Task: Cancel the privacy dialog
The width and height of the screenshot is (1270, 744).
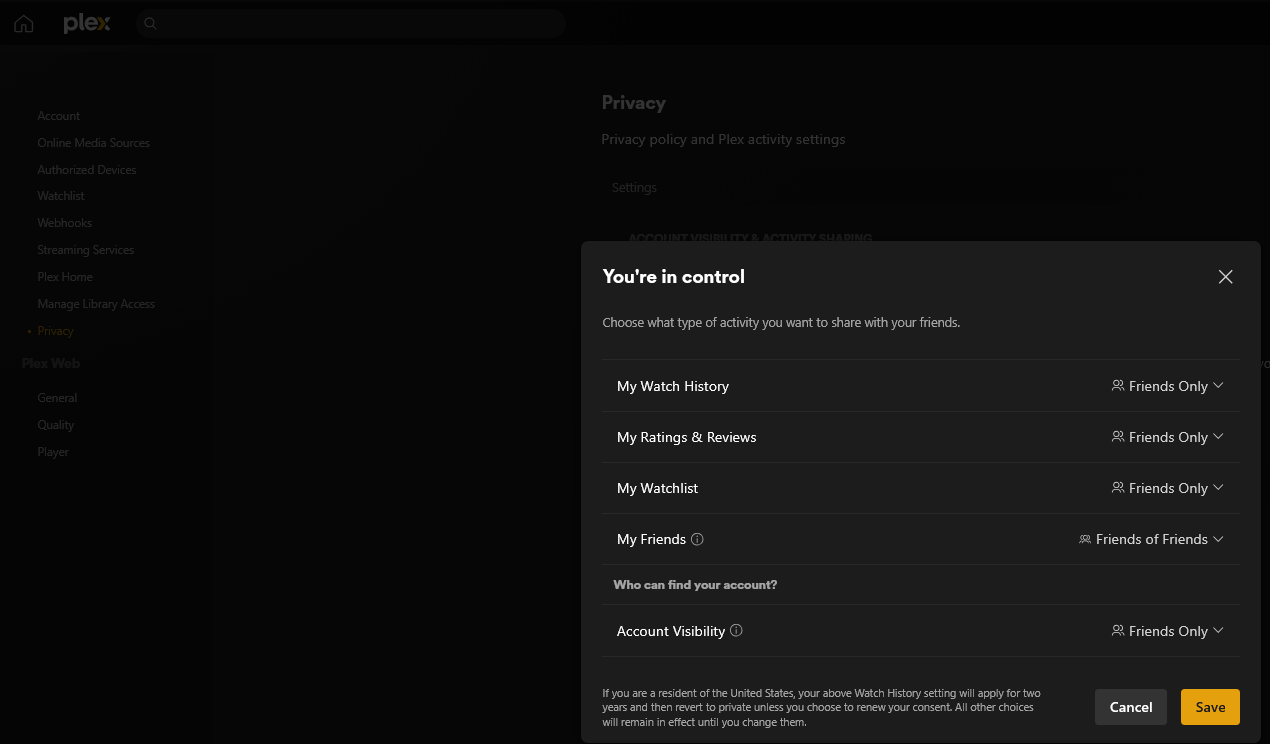Action: point(1130,707)
